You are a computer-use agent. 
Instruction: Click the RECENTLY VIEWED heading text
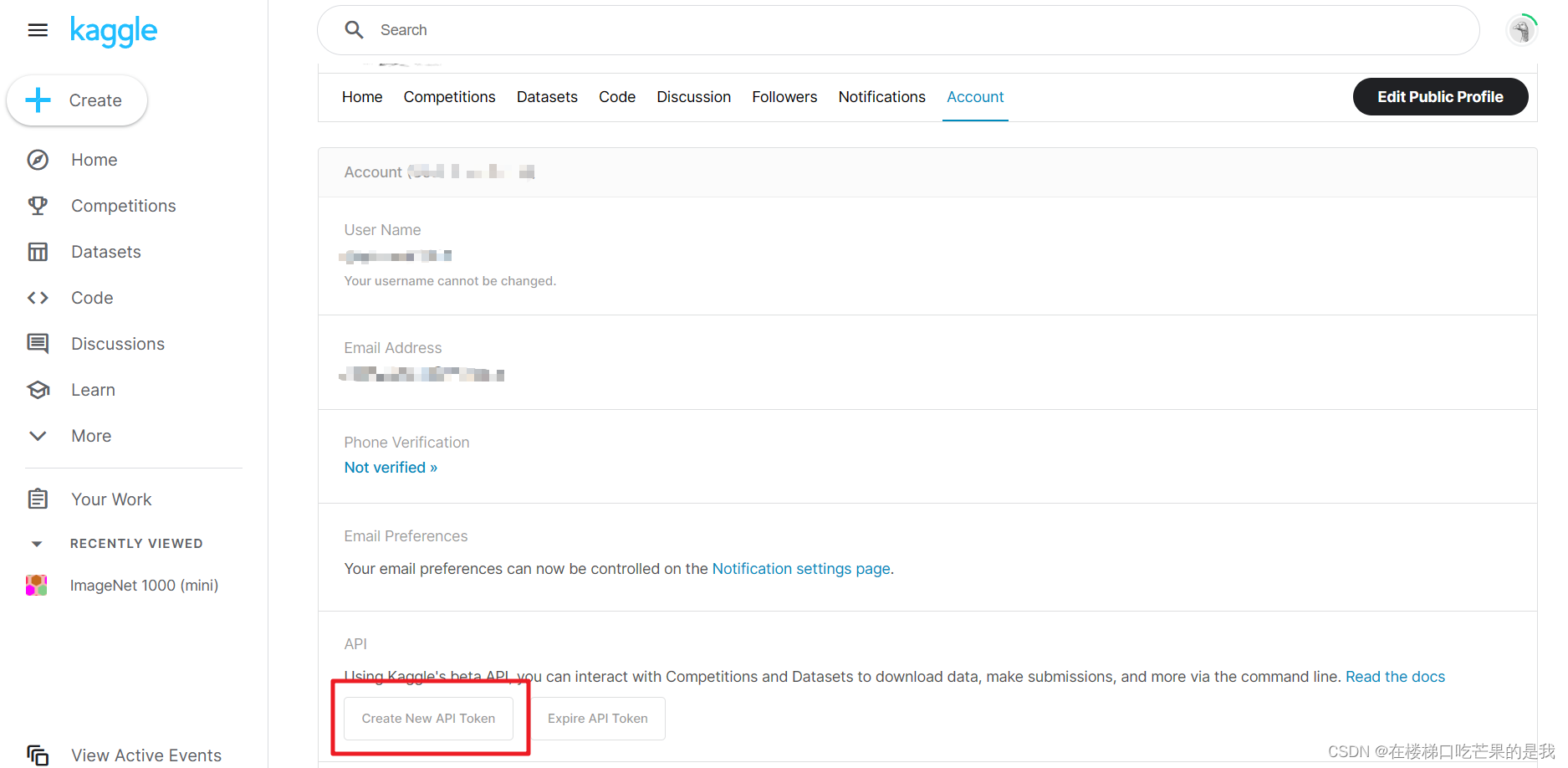pyautogui.click(x=136, y=544)
